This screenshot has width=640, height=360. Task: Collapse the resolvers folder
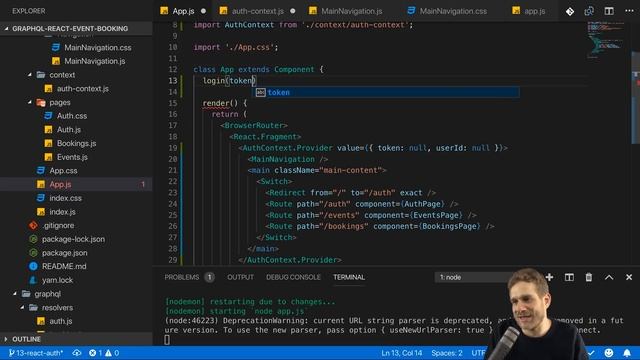(57, 307)
